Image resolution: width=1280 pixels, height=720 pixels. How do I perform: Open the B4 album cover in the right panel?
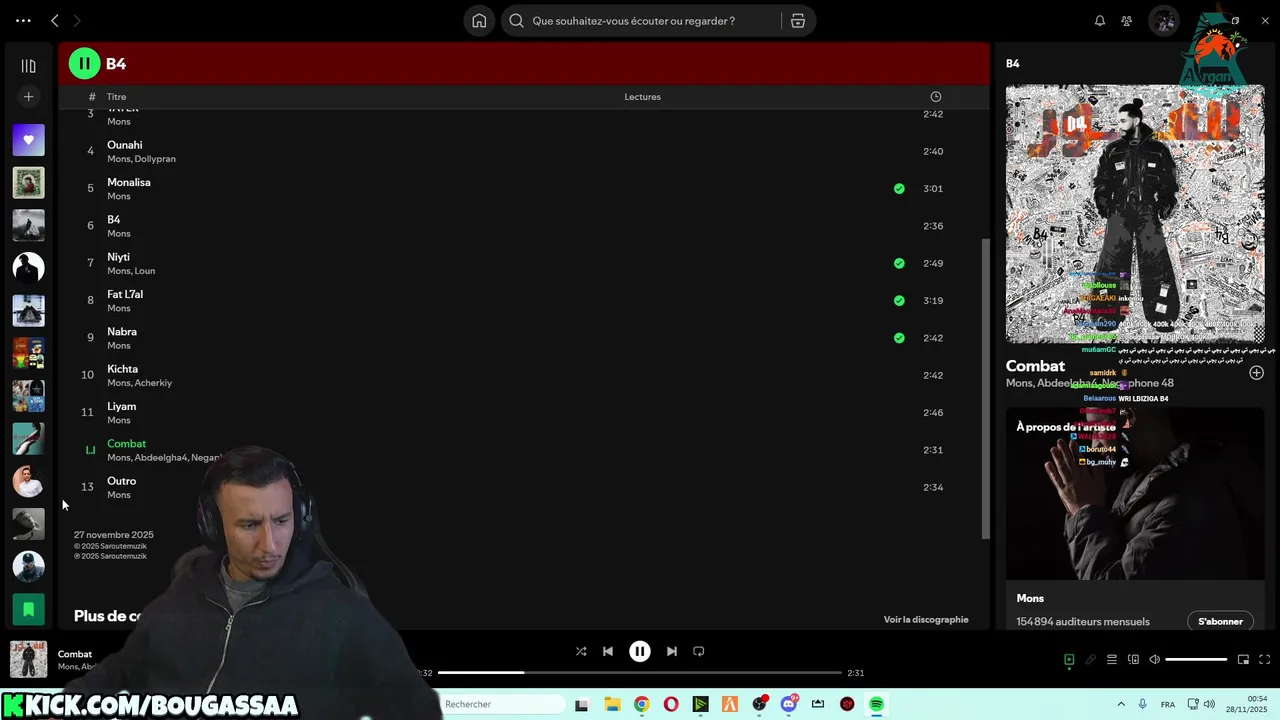coord(1135,214)
